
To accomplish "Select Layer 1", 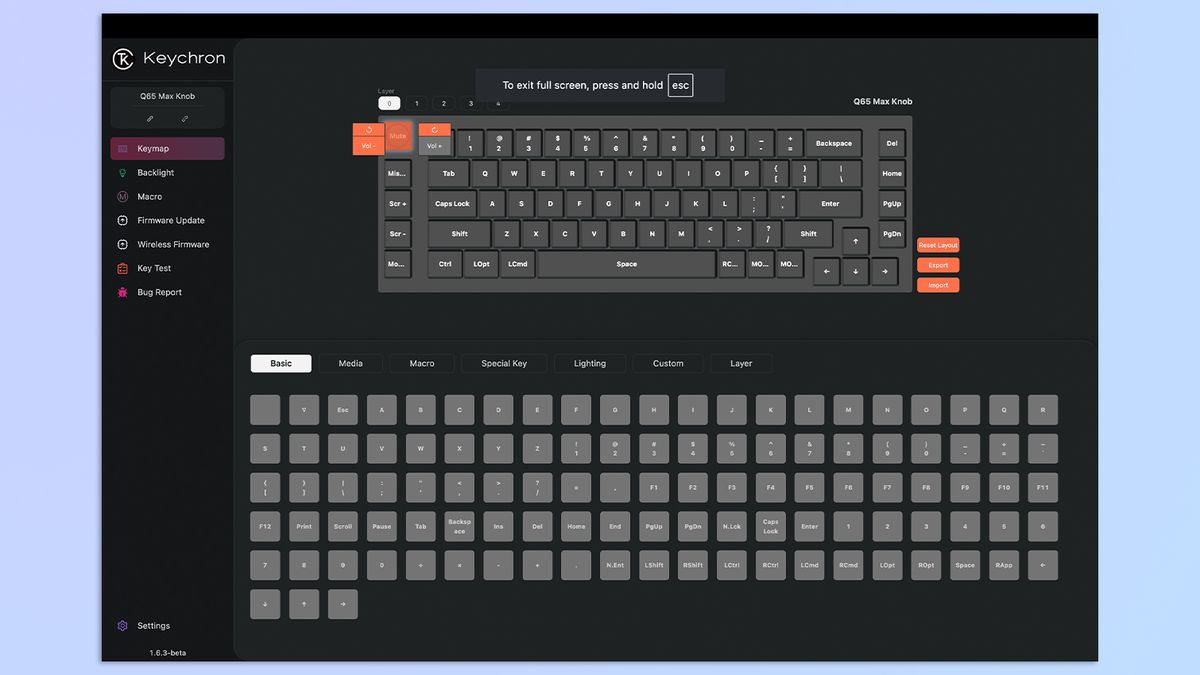I will pyautogui.click(x=416, y=103).
